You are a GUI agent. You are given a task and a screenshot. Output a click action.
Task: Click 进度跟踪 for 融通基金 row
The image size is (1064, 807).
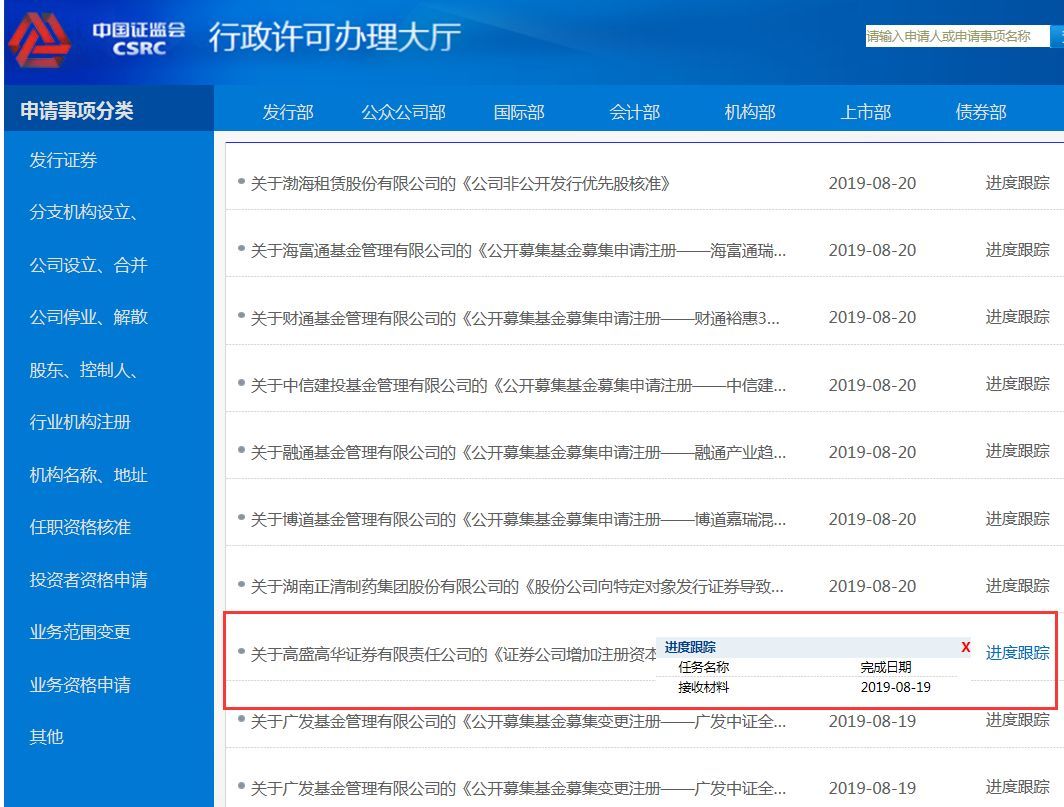(x=1017, y=452)
